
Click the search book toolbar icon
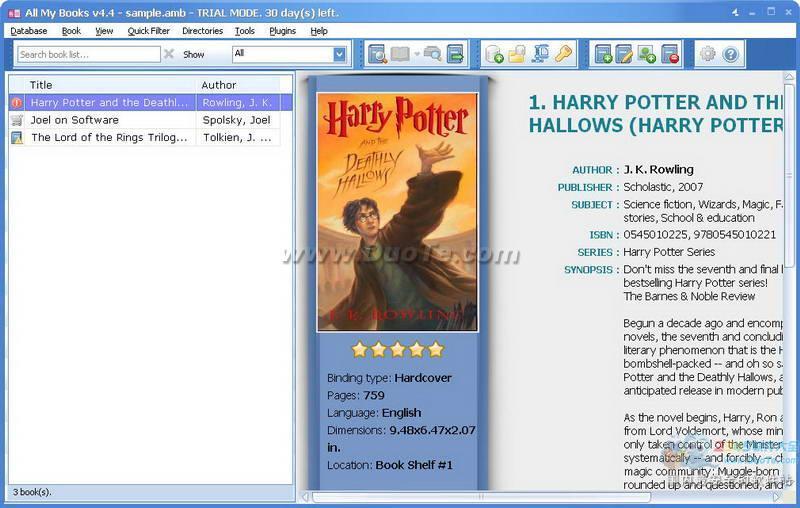[x=378, y=54]
